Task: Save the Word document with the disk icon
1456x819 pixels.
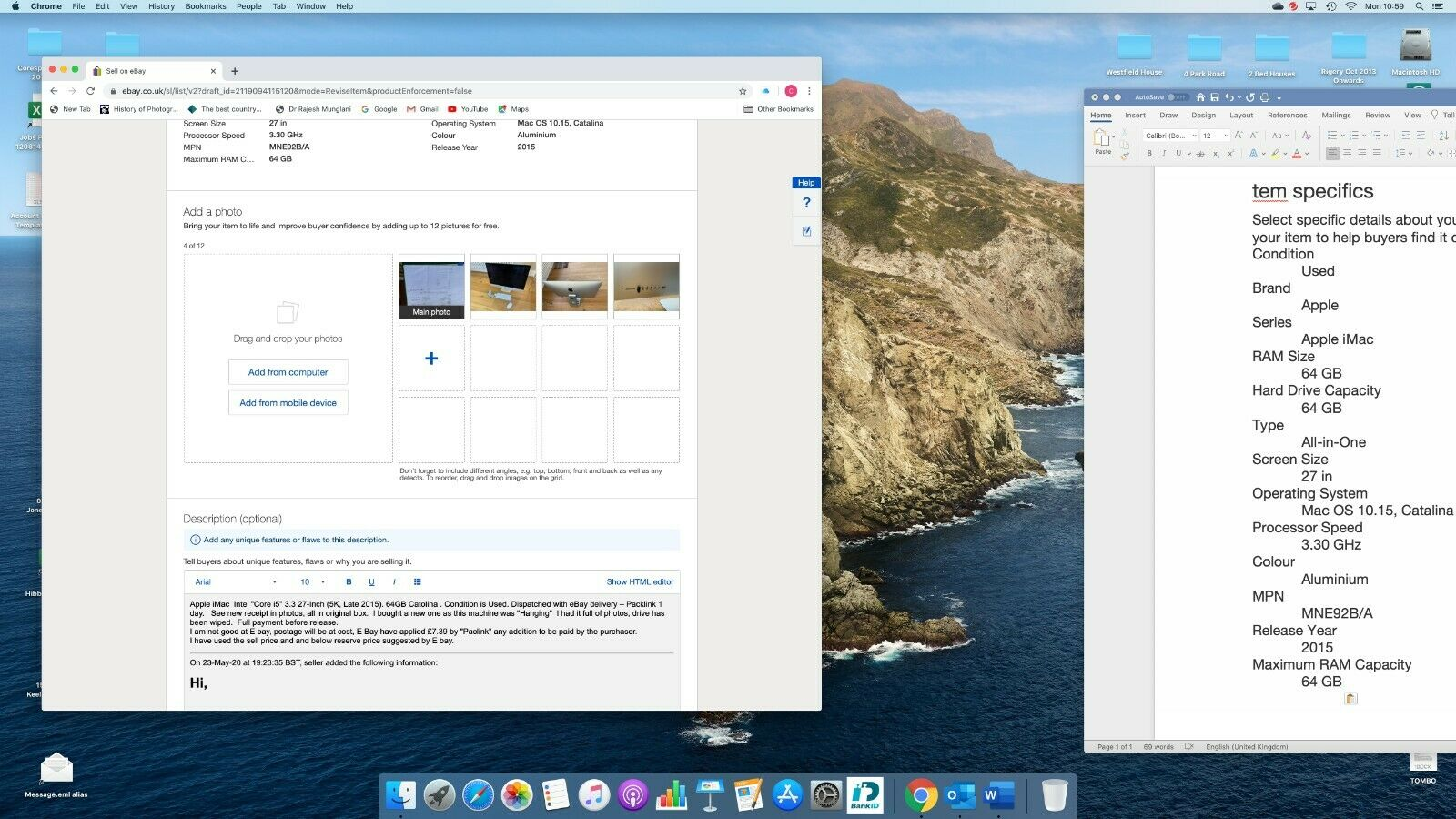Action: pyautogui.click(x=1215, y=97)
